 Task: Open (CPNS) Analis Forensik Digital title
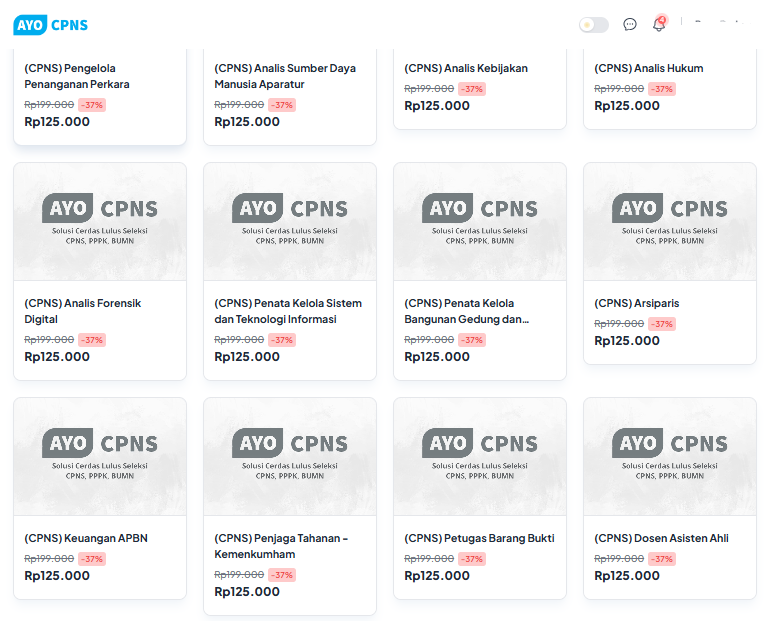click(x=83, y=311)
